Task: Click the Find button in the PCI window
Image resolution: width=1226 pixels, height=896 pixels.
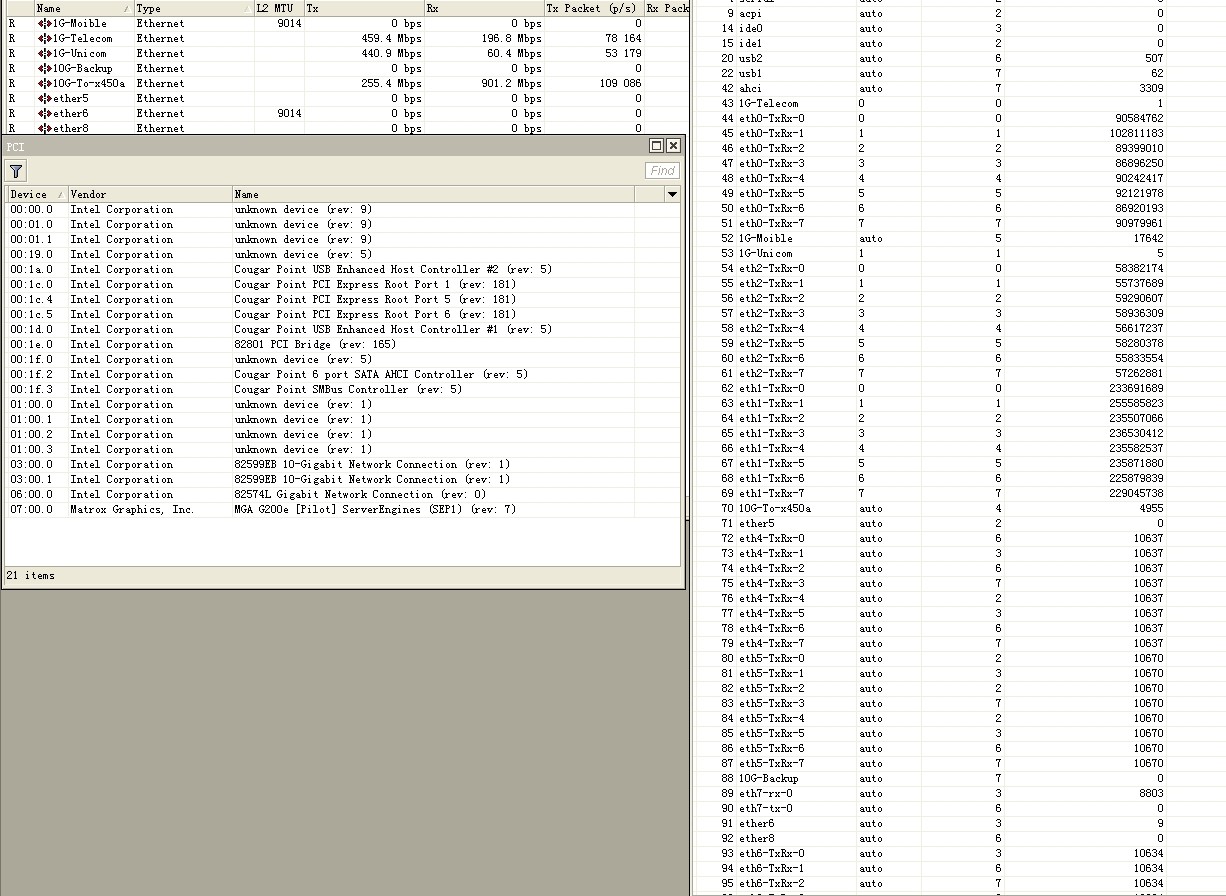Action: [661, 170]
